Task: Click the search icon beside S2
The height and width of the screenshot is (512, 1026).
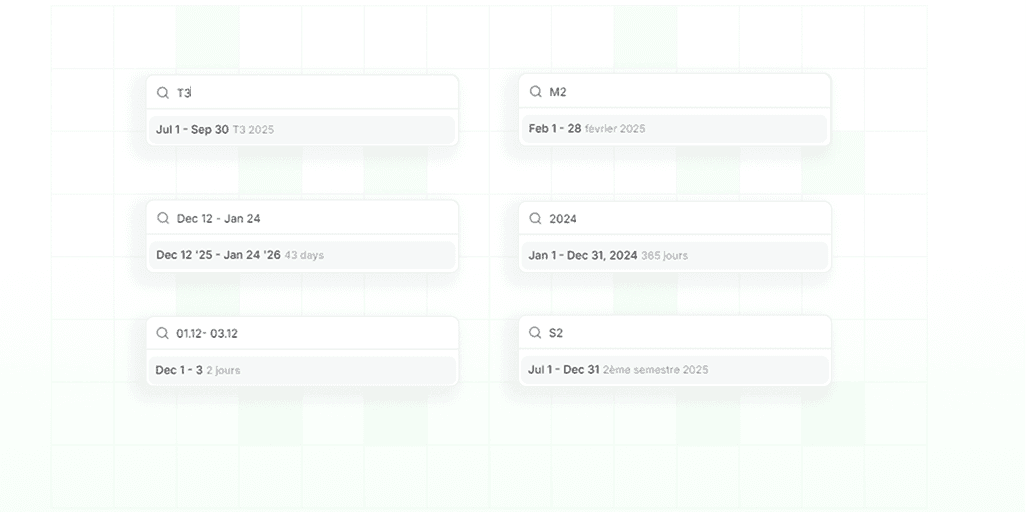Action: [x=535, y=332]
